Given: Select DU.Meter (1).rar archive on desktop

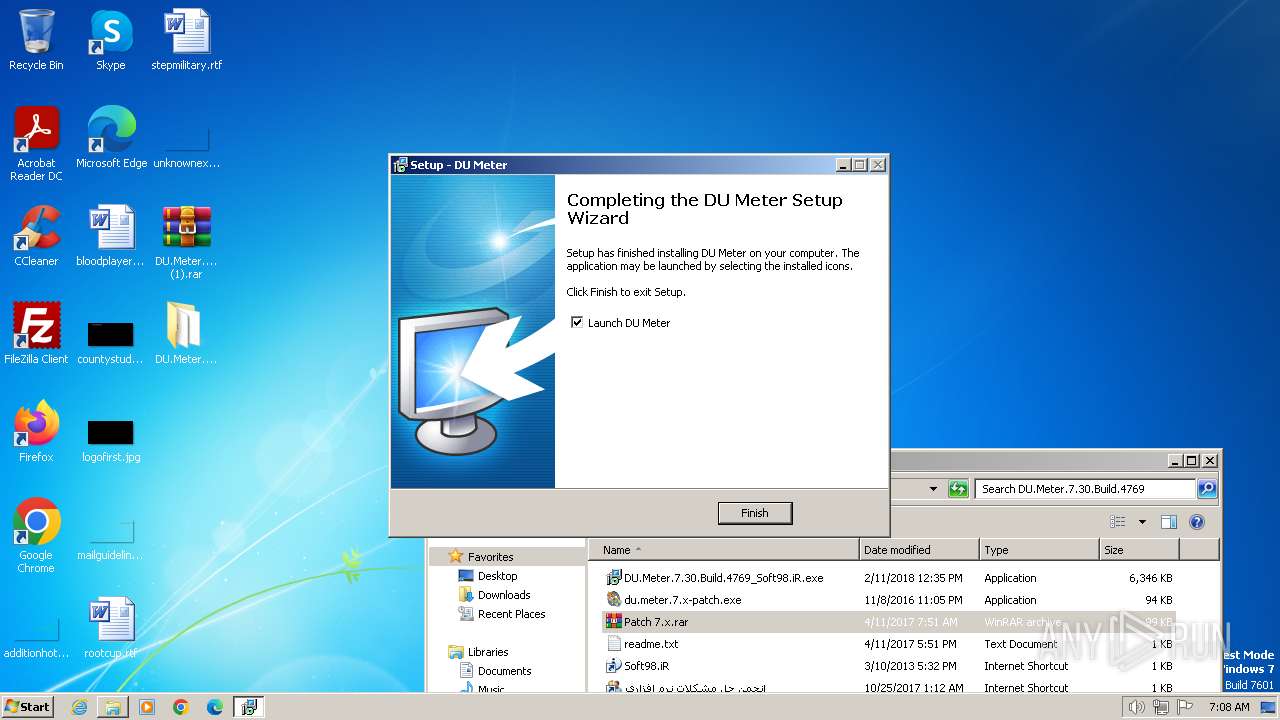Looking at the screenshot, I should [187, 242].
